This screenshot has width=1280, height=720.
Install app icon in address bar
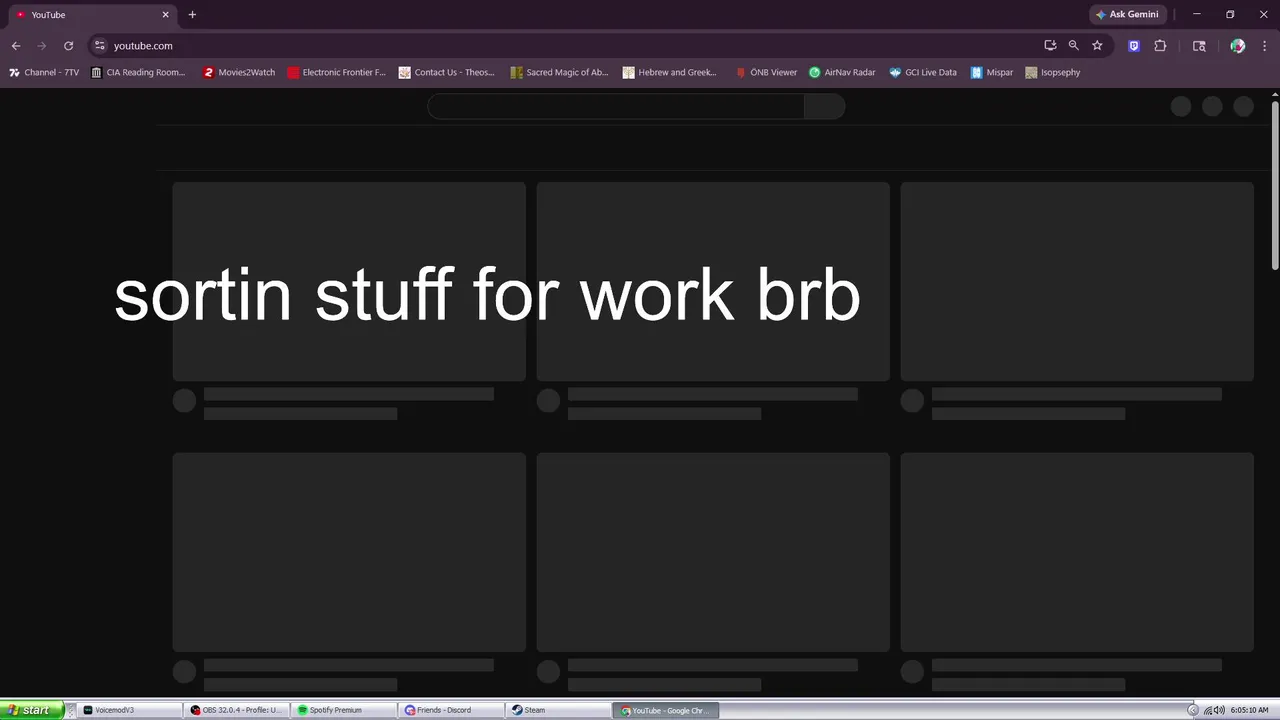click(1050, 46)
